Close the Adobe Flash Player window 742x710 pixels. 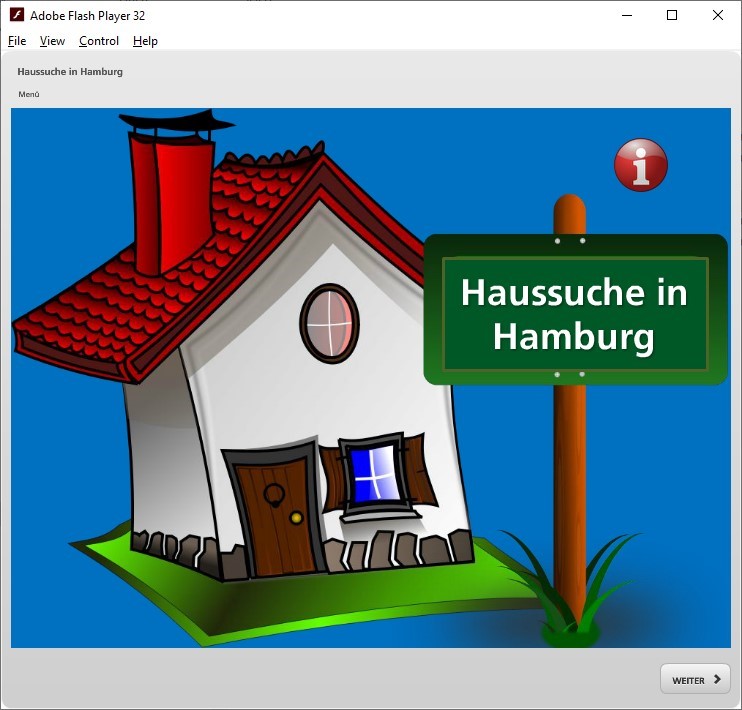[718, 15]
